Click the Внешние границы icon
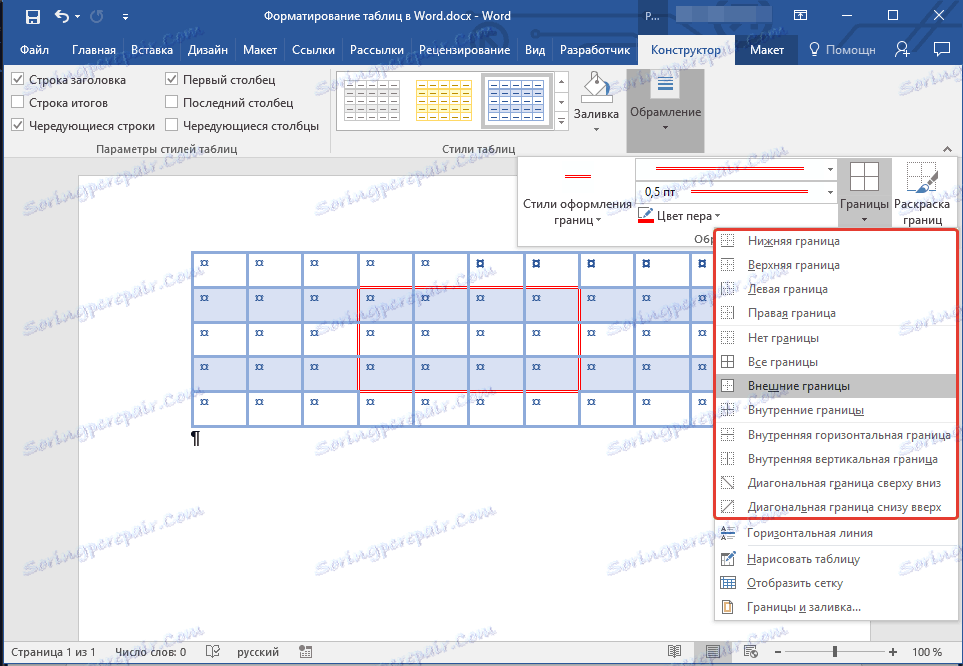Viewport: 963px width, 666px height. click(x=728, y=386)
